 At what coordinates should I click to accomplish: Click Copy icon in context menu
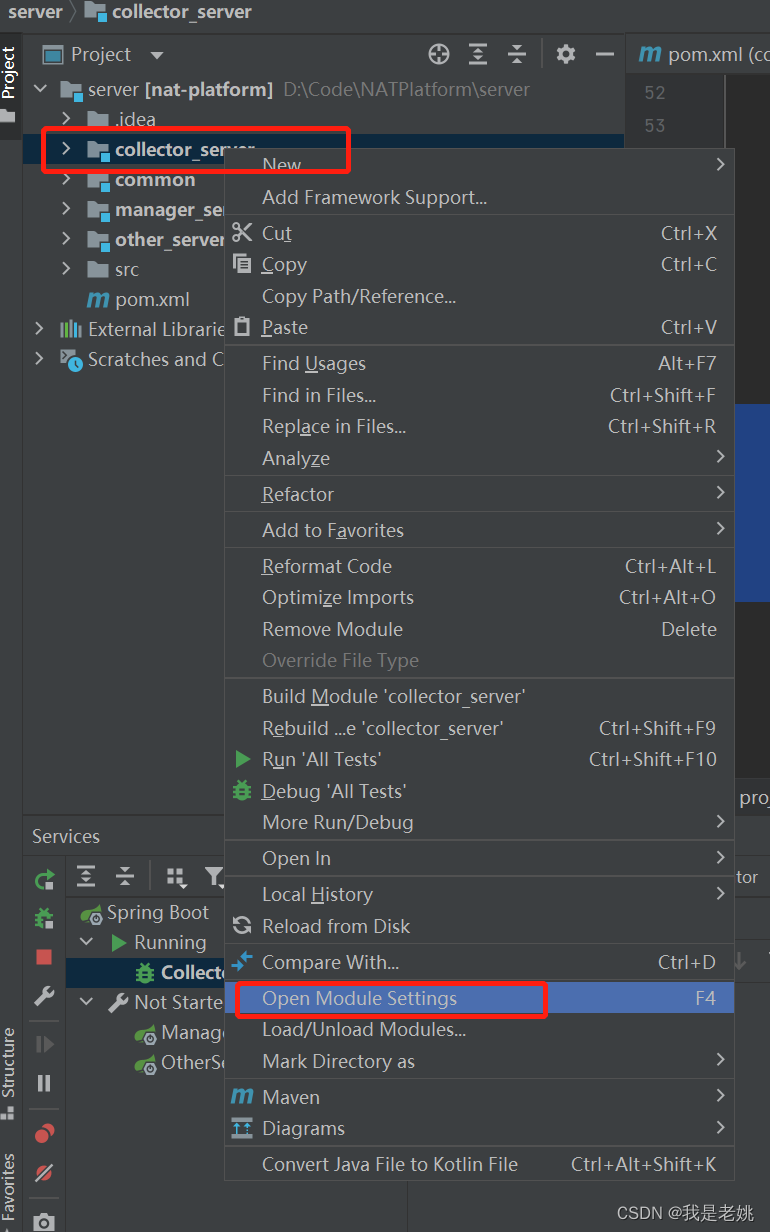pyautogui.click(x=242, y=263)
